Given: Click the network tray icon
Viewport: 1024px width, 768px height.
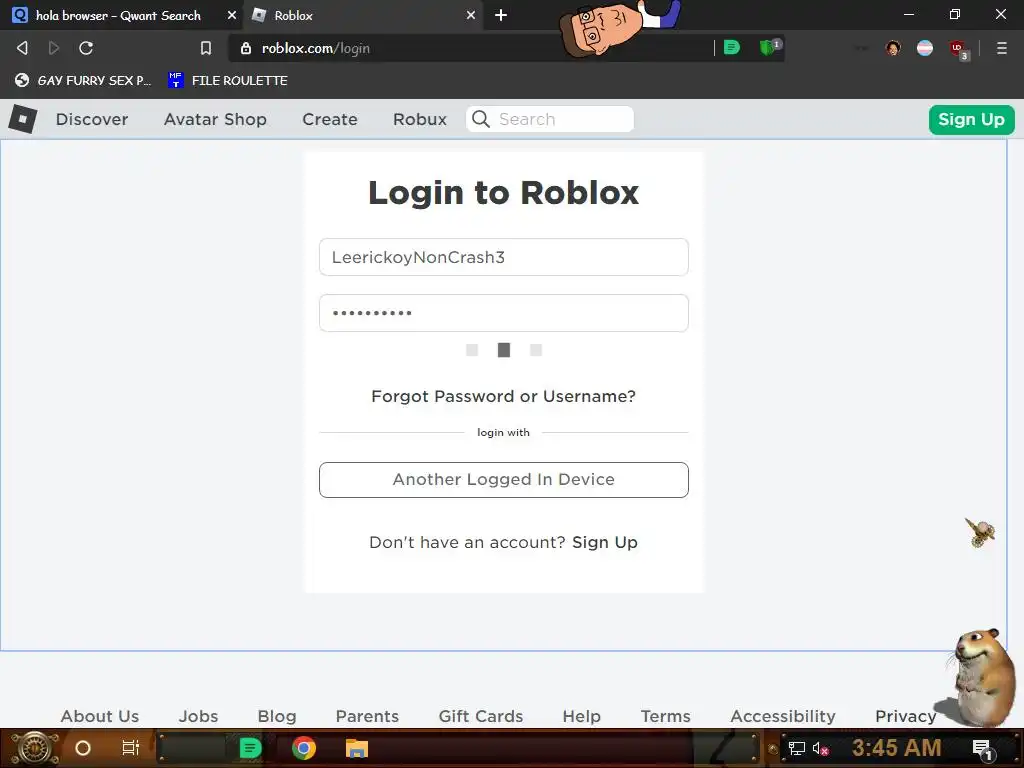Looking at the screenshot, I should point(797,748).
